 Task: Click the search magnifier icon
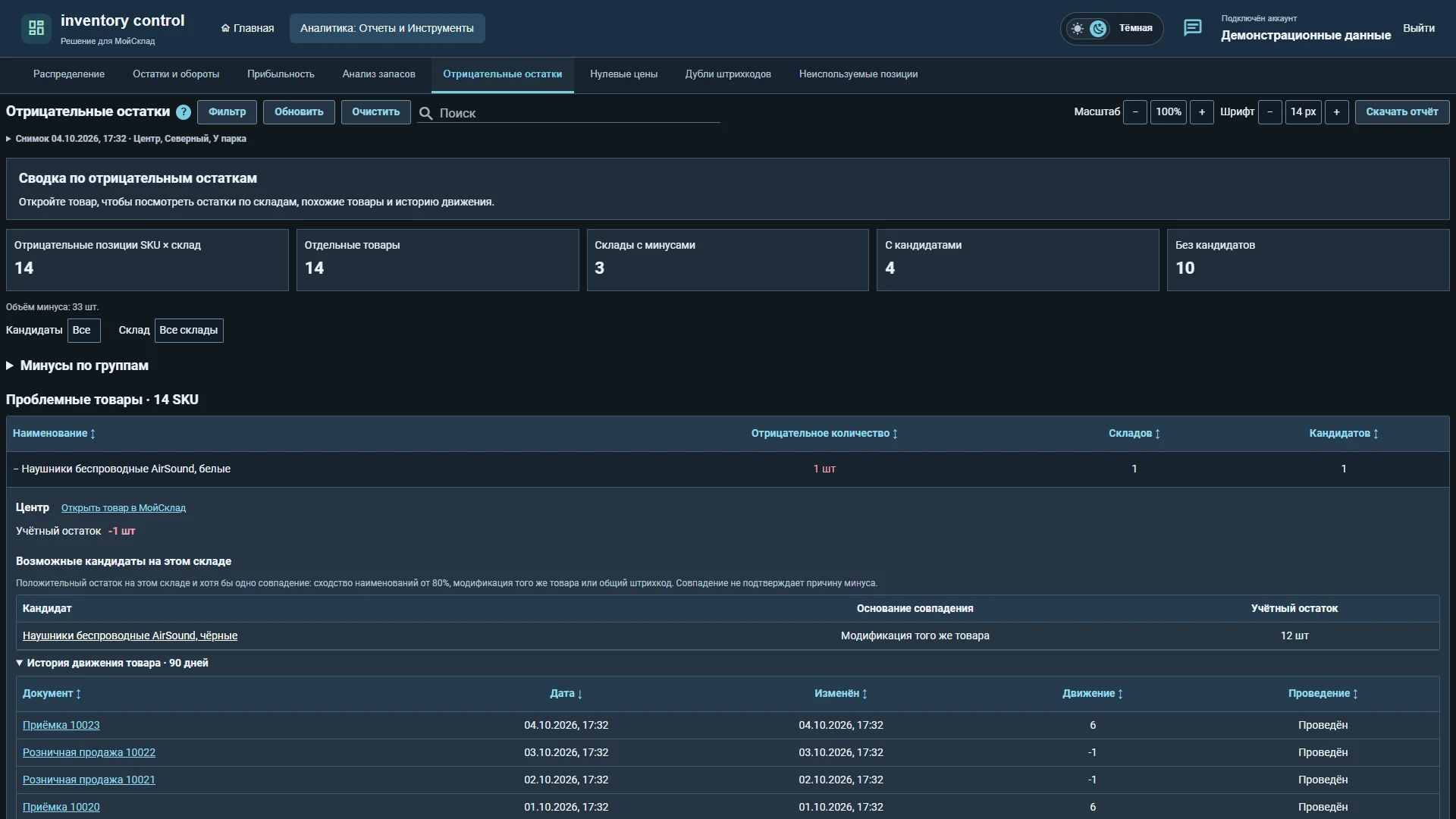(x=426, y=113)
